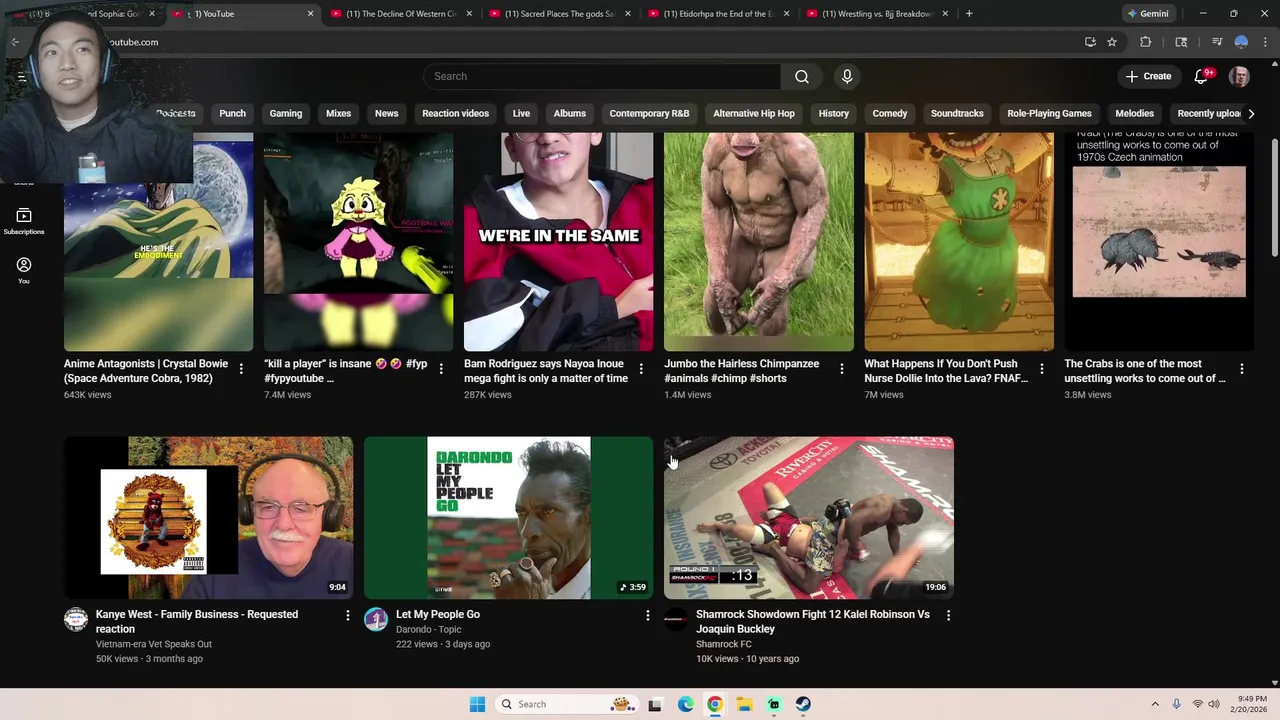The width and height of the screenshot is (1280, 720).
Task: Open more options for "kill a player" short
Action: coord(441,369)
